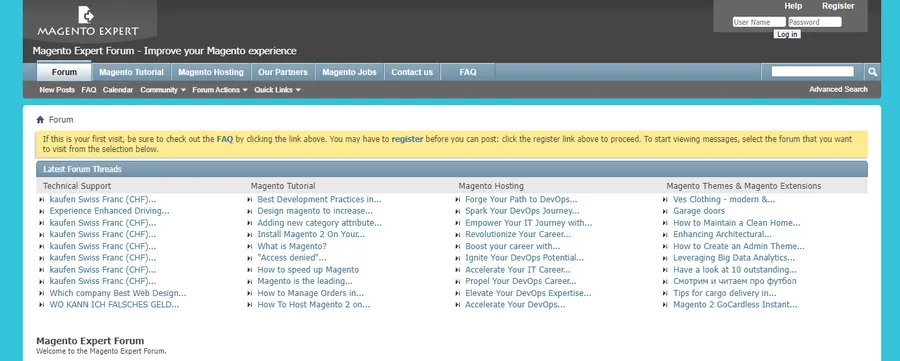Switch to Magento Hosting tab

pyautogui.click(x=211, y=72)
